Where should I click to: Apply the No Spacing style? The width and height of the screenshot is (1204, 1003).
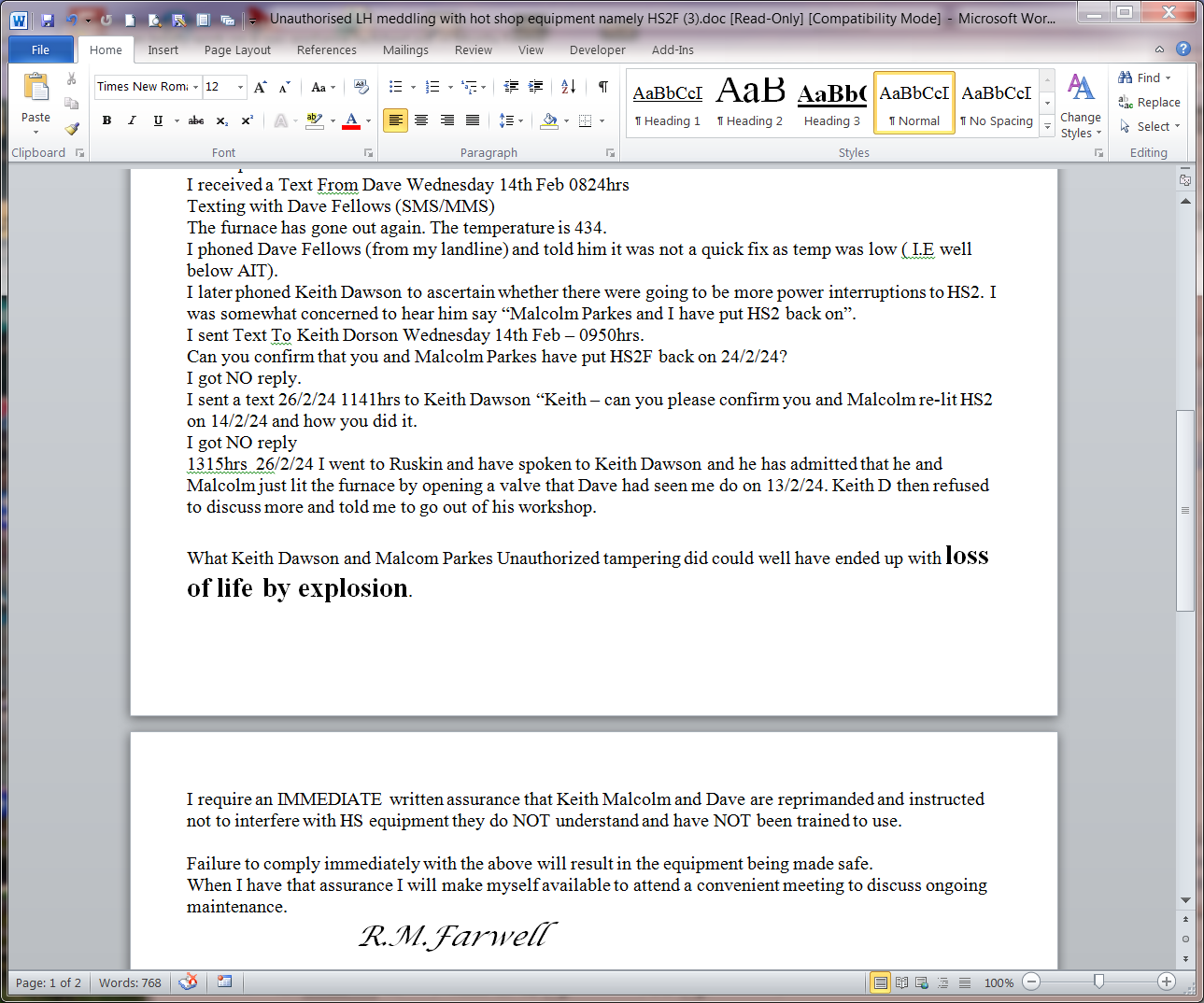996,103
